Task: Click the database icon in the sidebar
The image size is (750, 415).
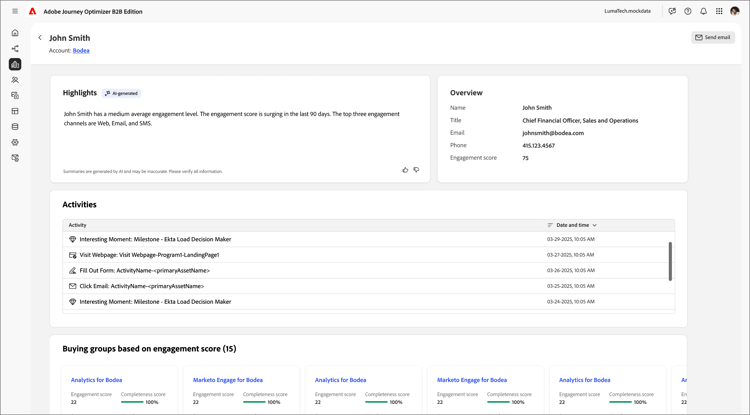Action: [x=15, y=127]
